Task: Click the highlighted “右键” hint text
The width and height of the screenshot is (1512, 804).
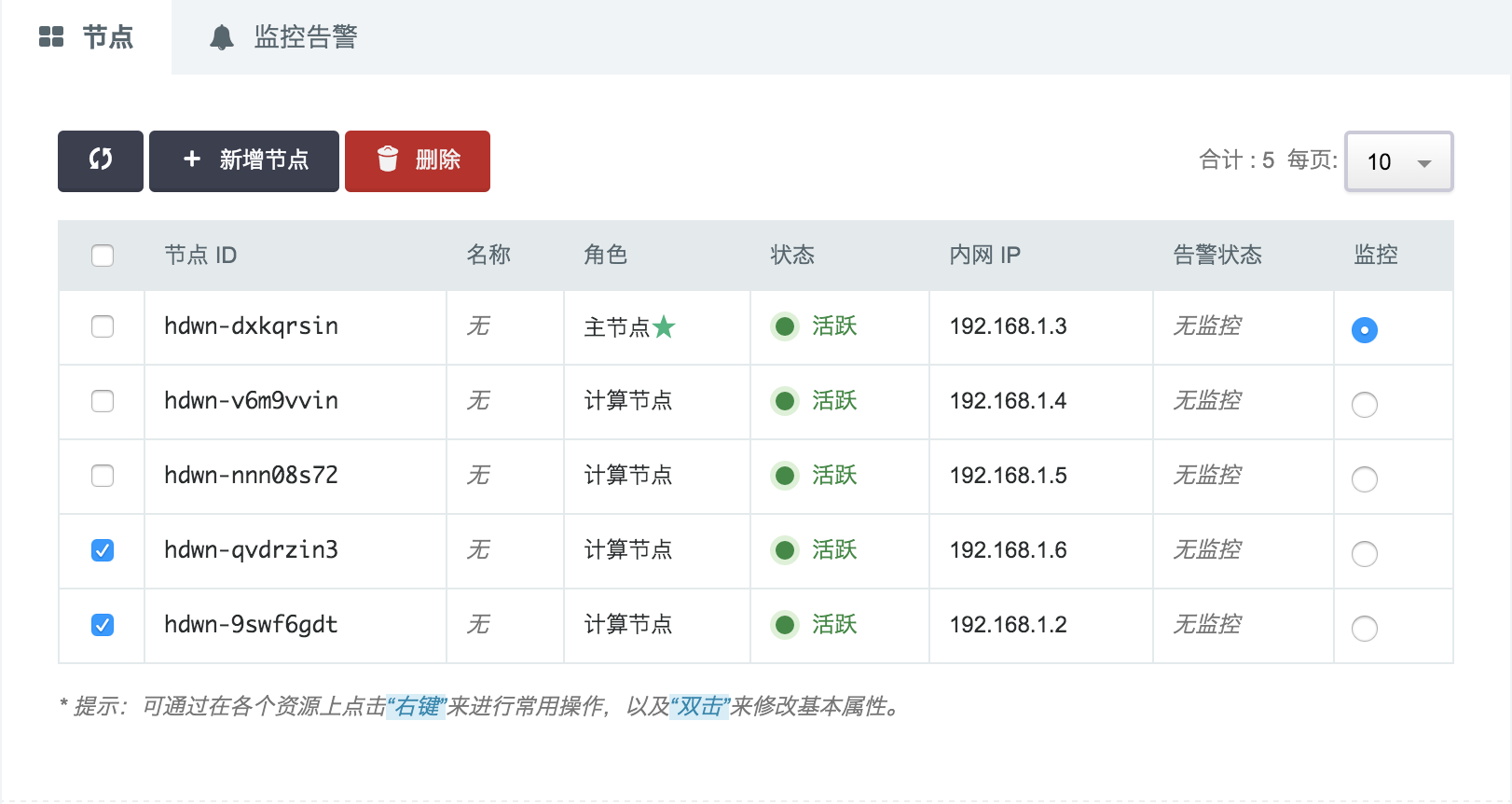Action: point(417,707)
